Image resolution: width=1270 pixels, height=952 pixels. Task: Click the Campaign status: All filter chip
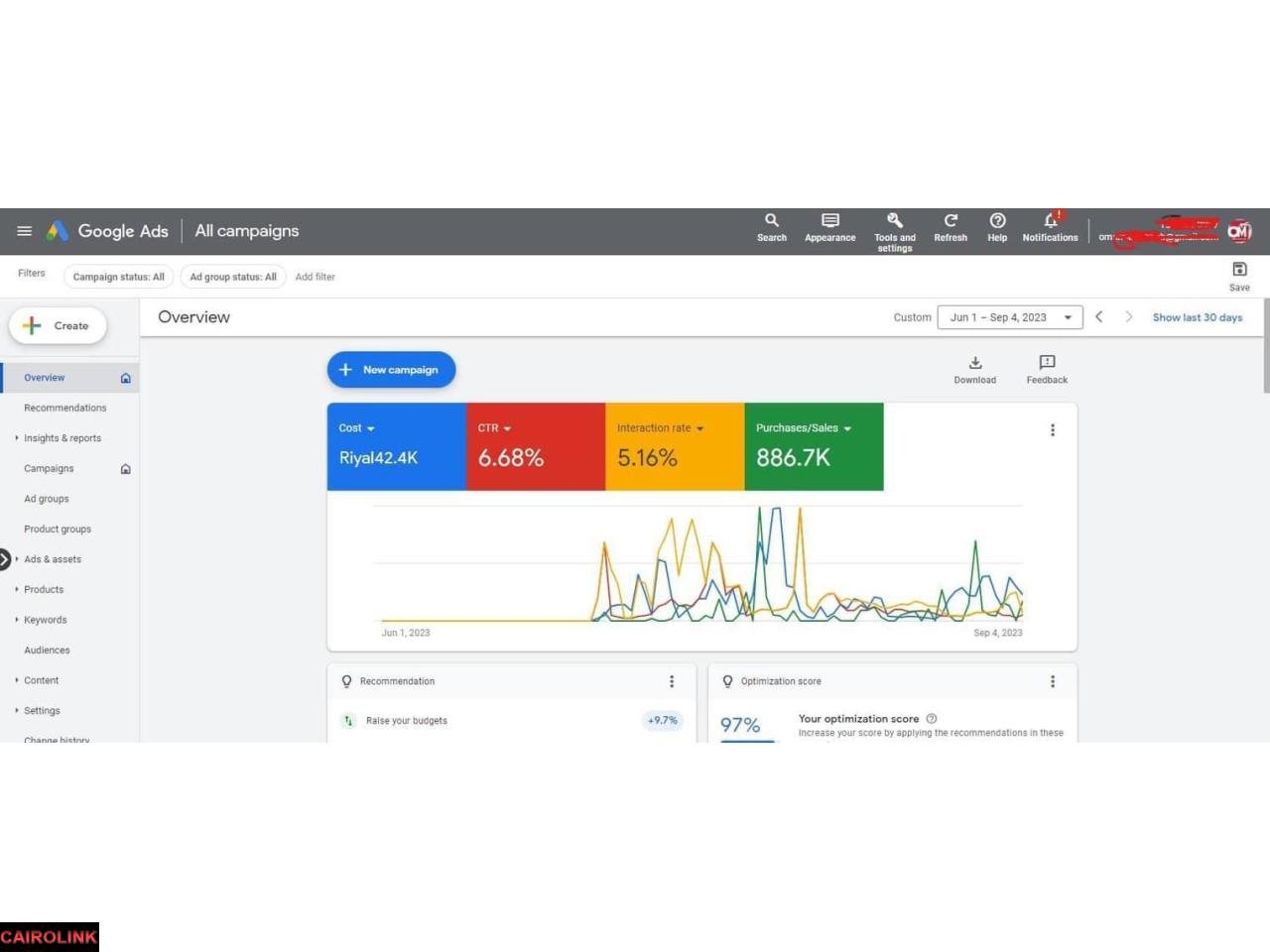pyautogui.click(x=118, y=277)
